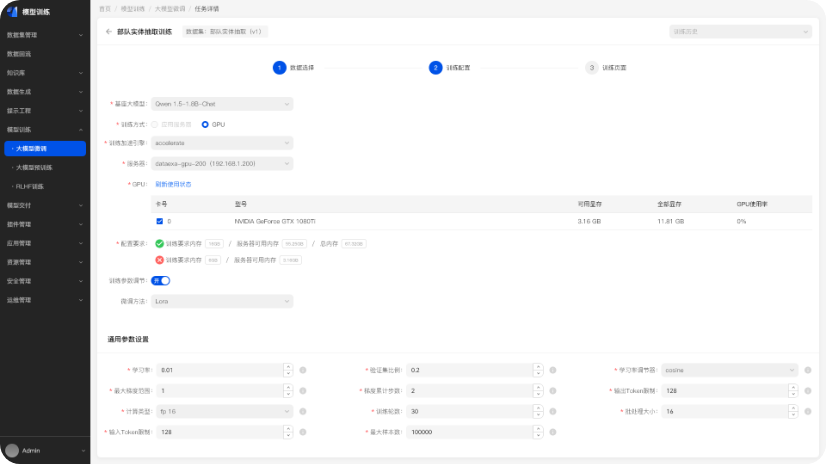The width and height of the screenshot is (826, 464).
Task: Click the app logo in the sidebar header
Action: coord(12,13)
